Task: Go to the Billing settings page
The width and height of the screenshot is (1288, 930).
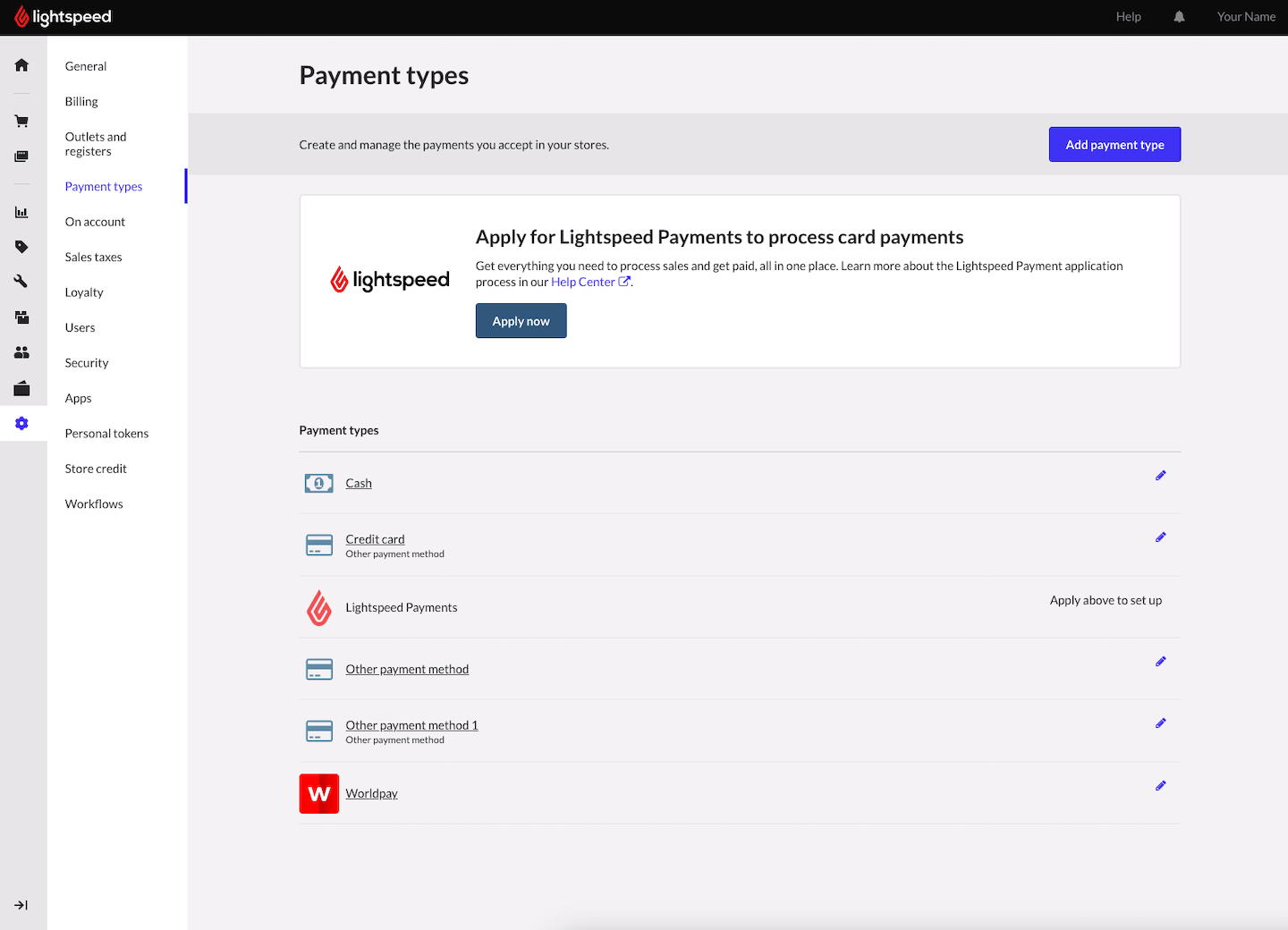Action: point(81,102)
